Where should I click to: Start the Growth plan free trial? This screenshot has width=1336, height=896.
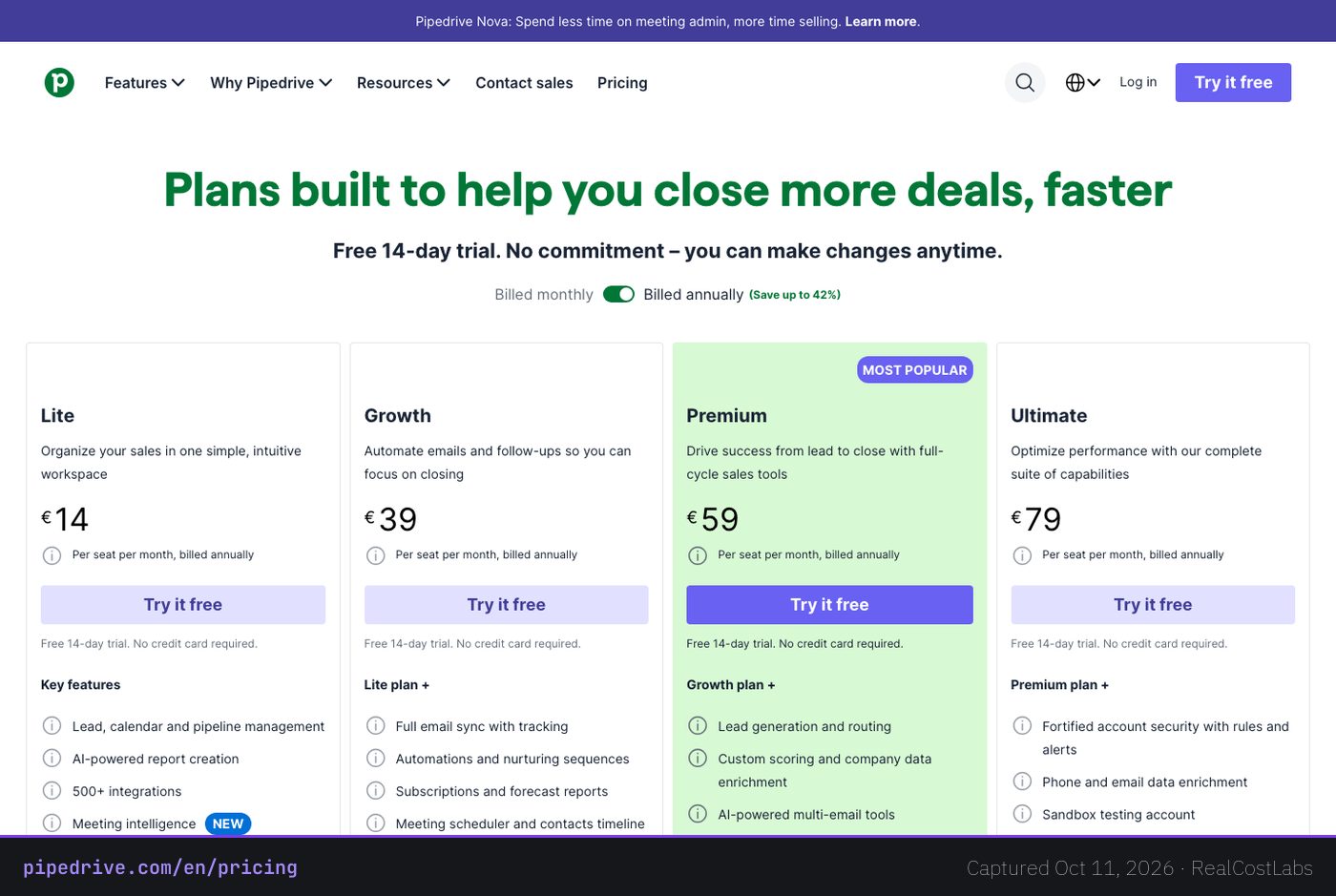pyautogui.click(x=506, y=605)
